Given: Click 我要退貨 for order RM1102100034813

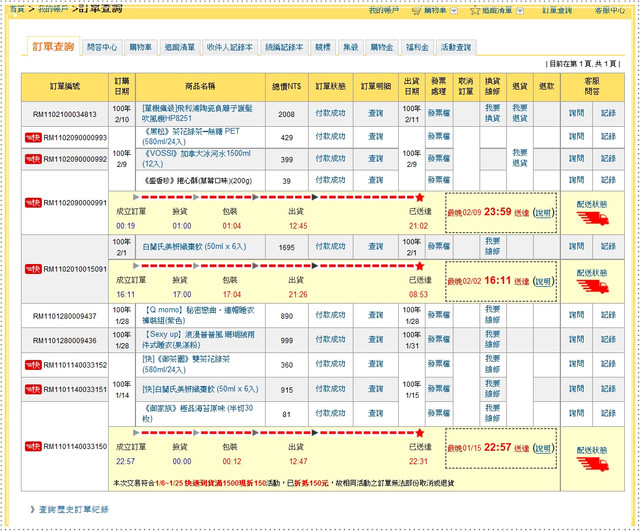Looking at the screenshot, I should pyautogui.click(x=520, y=113).
